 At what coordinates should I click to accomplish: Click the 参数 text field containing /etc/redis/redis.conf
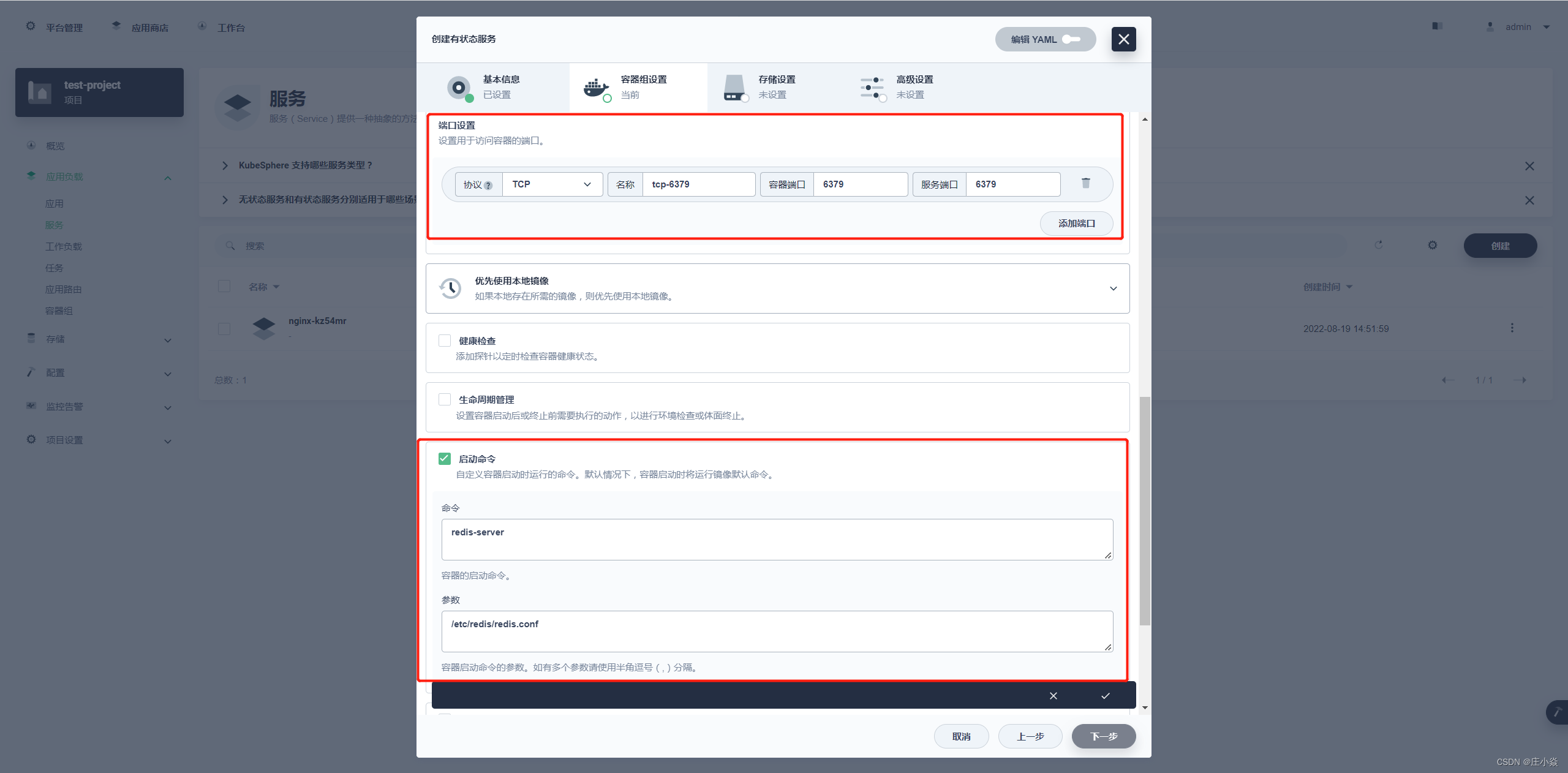coord(776,631)
